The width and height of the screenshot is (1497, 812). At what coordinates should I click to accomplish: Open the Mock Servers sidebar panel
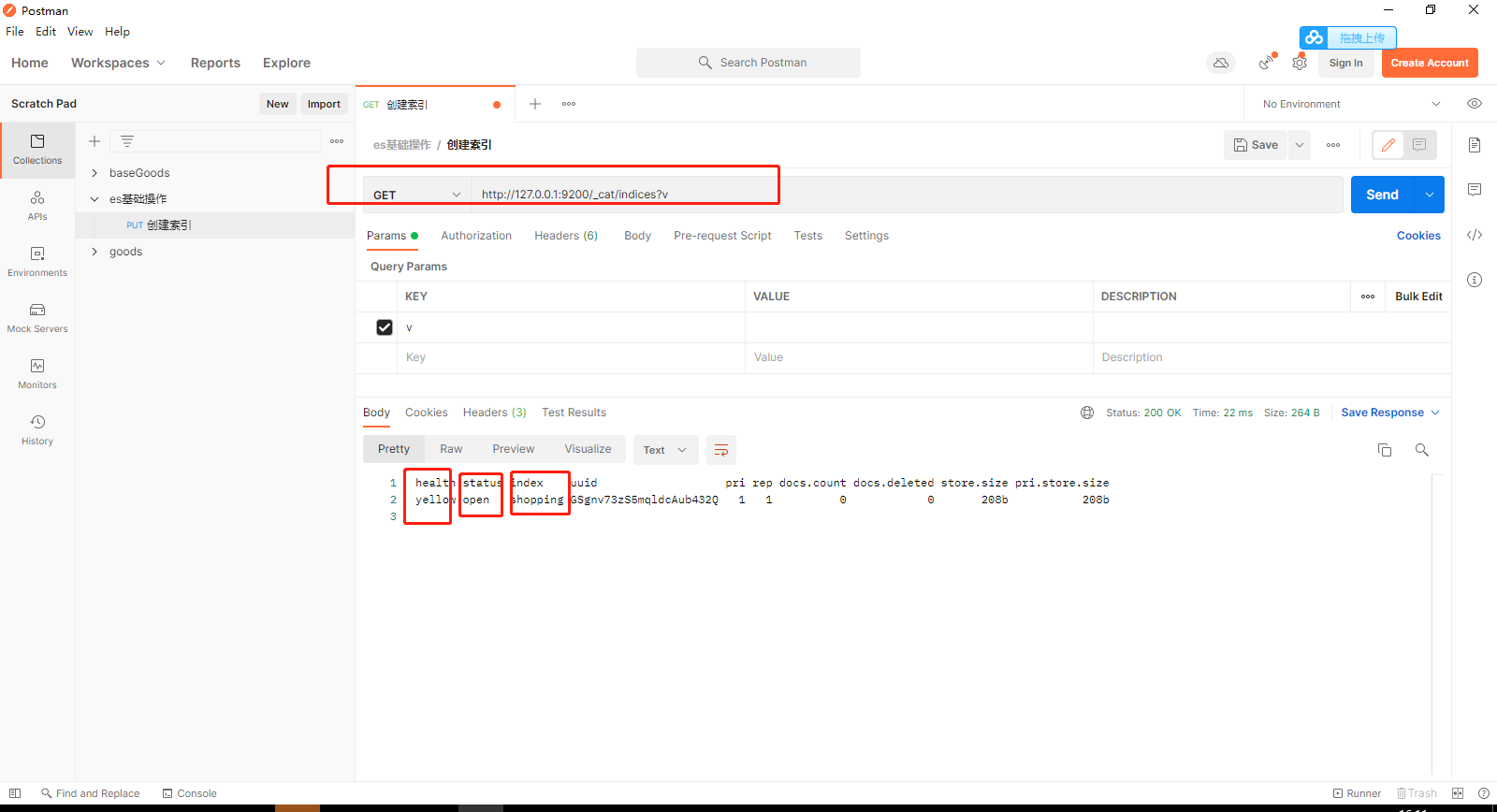37,318
